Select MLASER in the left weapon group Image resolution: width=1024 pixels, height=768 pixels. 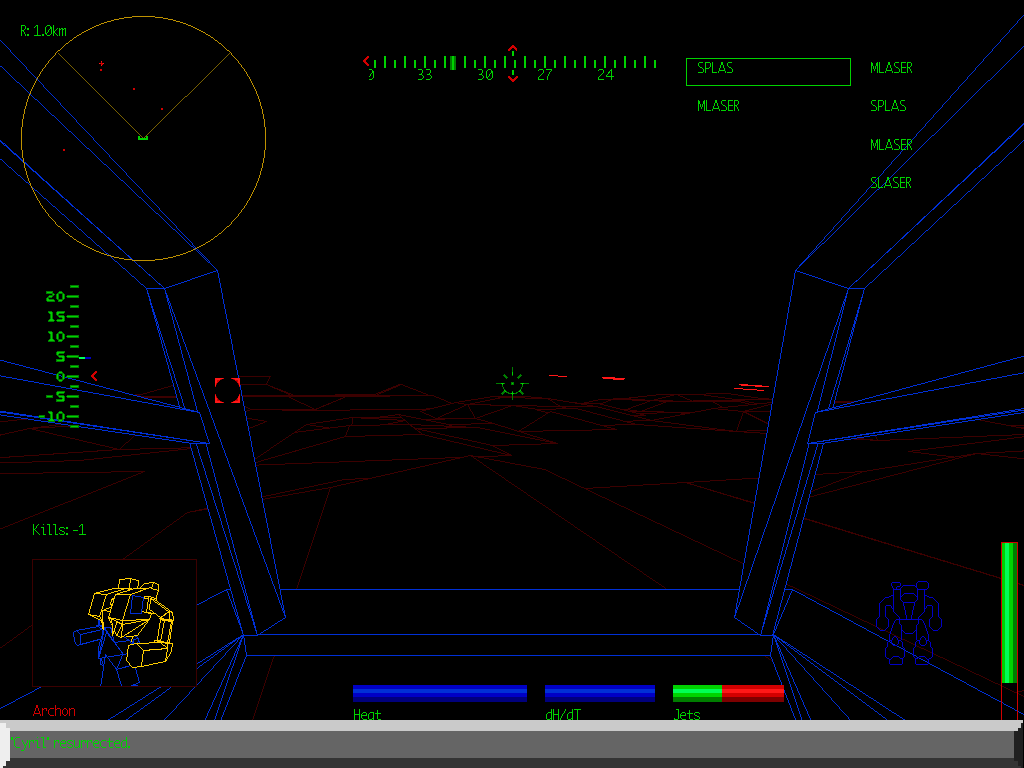click(x=718, y=105)
